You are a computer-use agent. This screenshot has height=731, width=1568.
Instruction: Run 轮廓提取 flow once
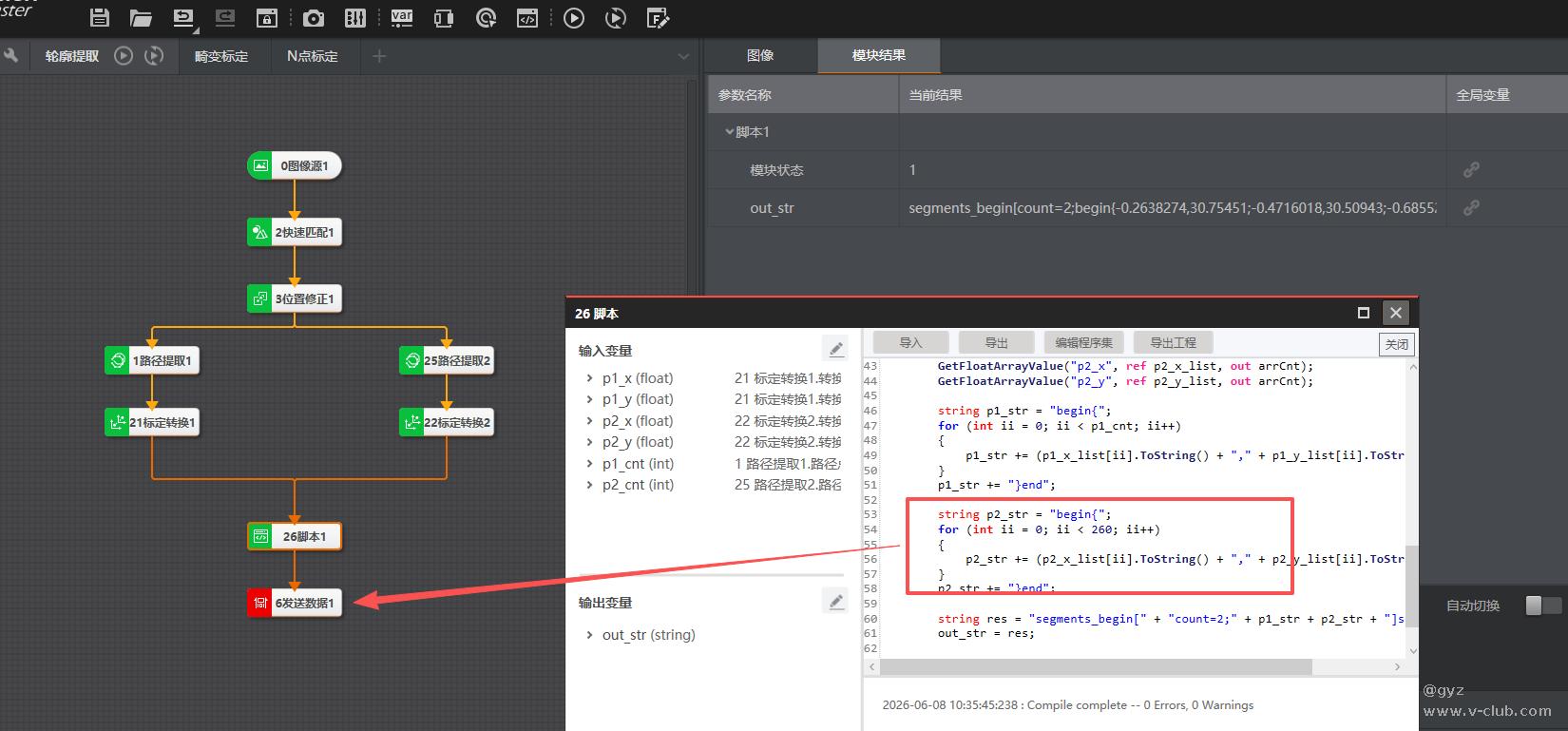[x=124, y=56]
